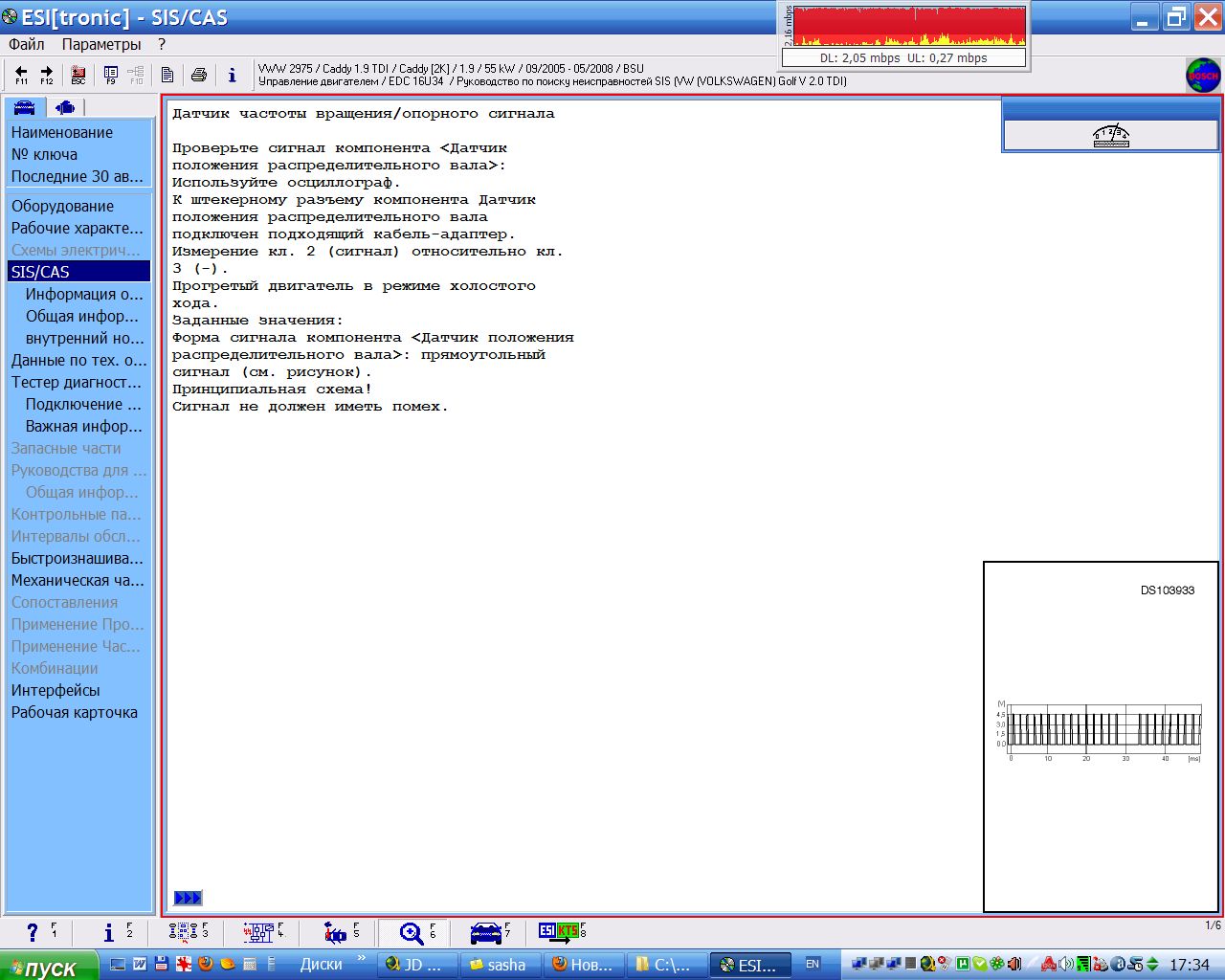Go back with the F11 arrow

click(x=21, y=75)
